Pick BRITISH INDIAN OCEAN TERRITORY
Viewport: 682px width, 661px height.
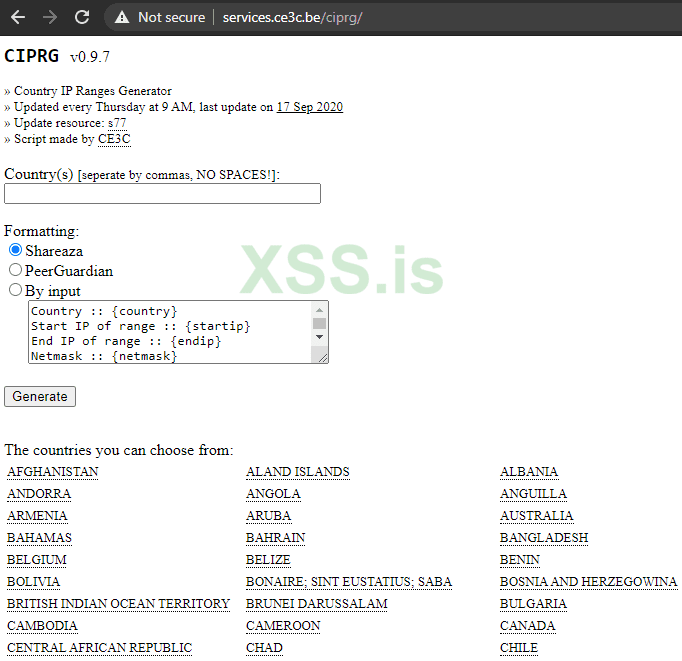point(118,604)
